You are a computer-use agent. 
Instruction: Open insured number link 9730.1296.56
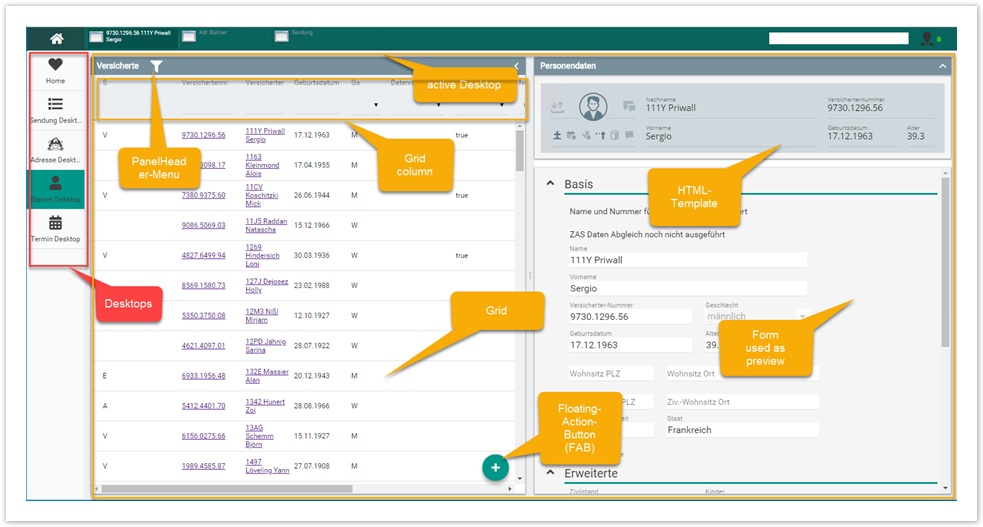203,135
